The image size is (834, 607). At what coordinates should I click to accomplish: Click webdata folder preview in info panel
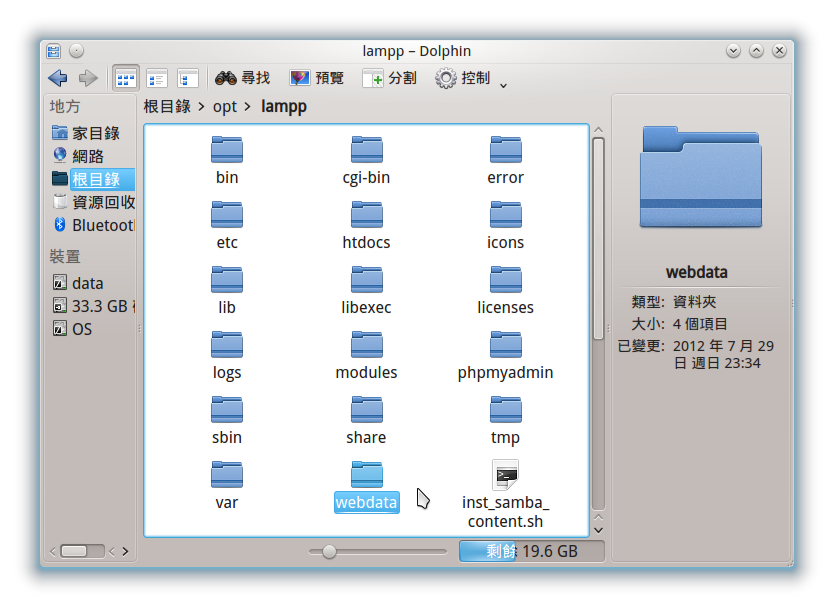click(701, 177)
